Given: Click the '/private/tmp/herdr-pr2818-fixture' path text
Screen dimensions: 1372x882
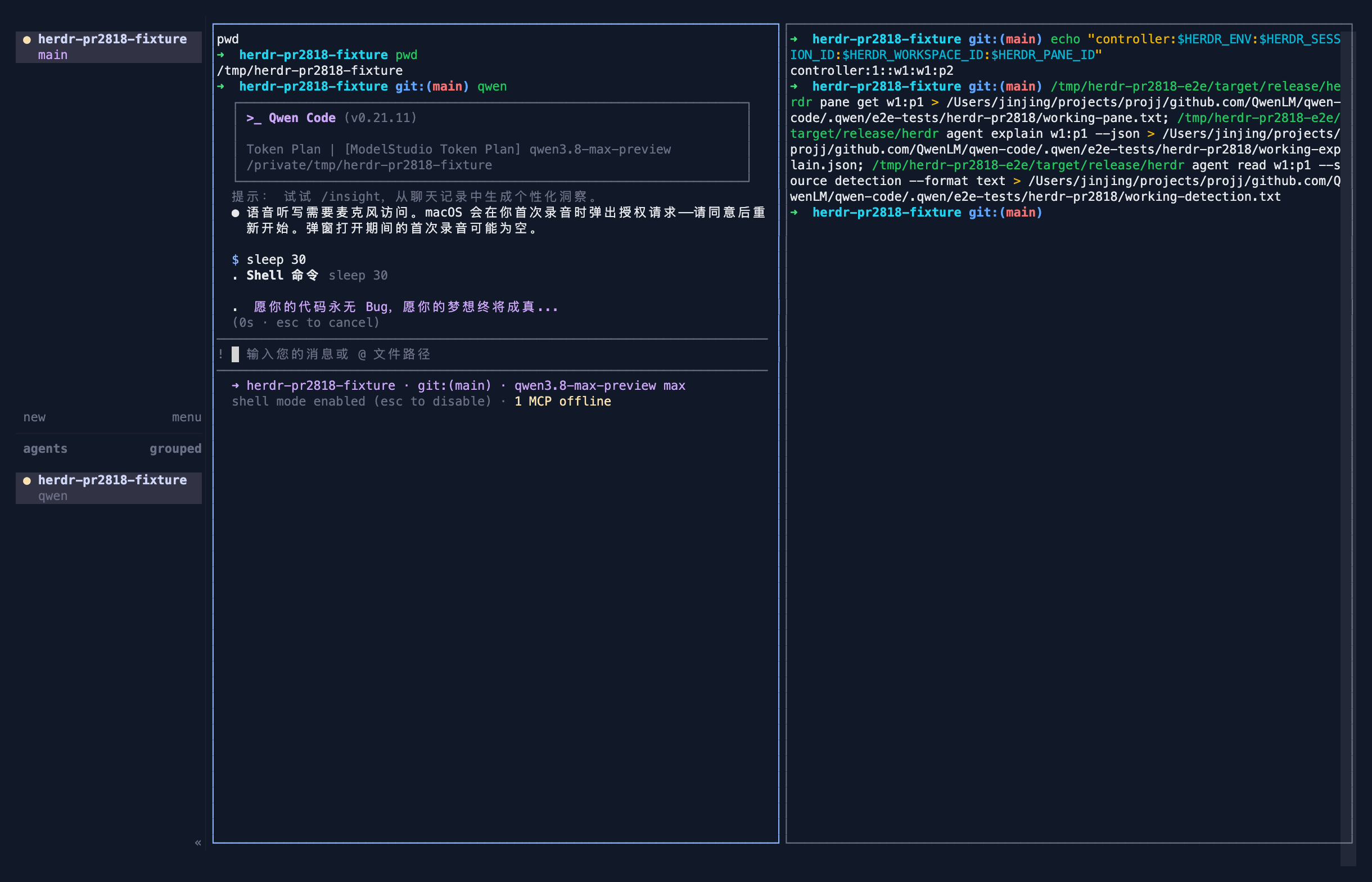Looking at the screenshot, I should point(369,165).
